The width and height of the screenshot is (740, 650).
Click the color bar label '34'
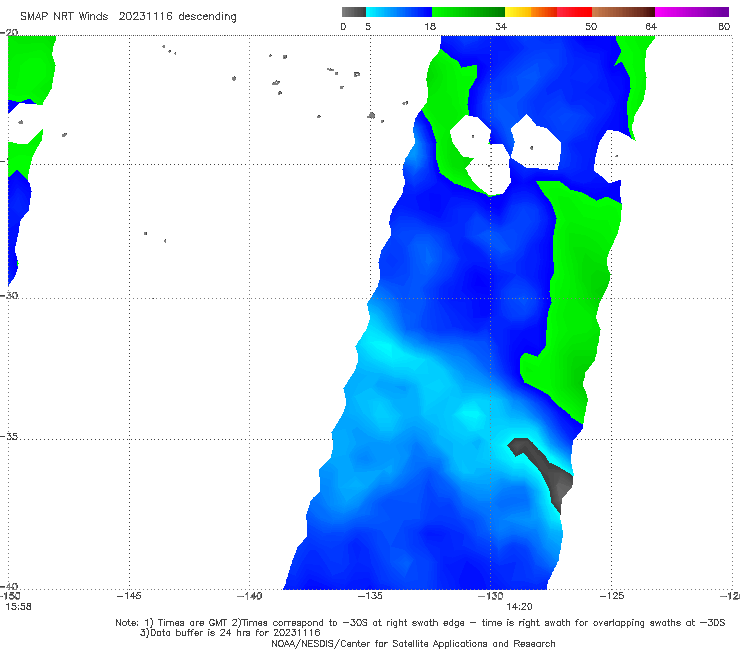click(501, 26)
